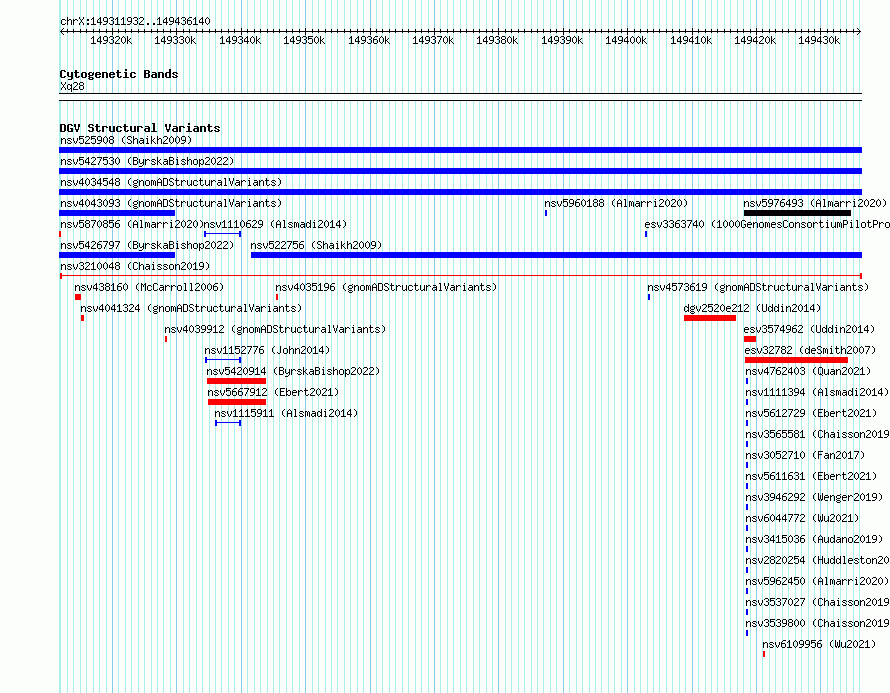Click nsv5667912 (Ebert2021) label
The image size is (890, 693).
tap(273, 392)
